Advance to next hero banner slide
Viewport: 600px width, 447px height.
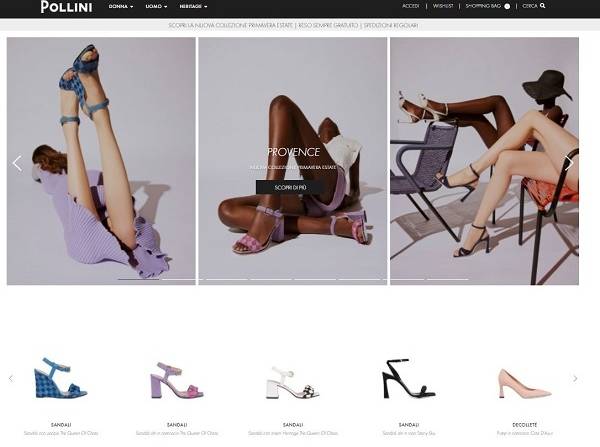coord(568,163)
